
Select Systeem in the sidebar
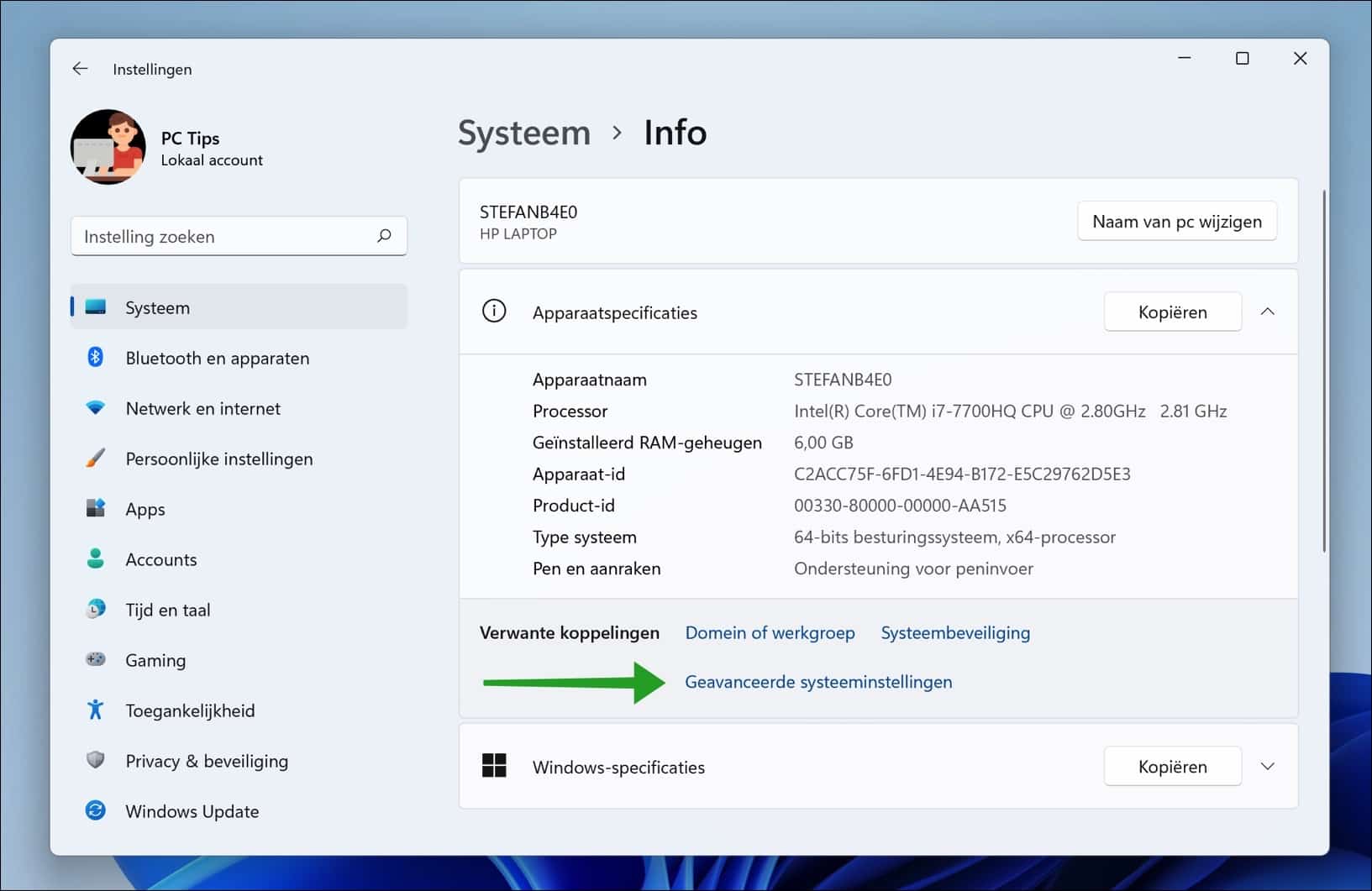[x=157, y=307]
